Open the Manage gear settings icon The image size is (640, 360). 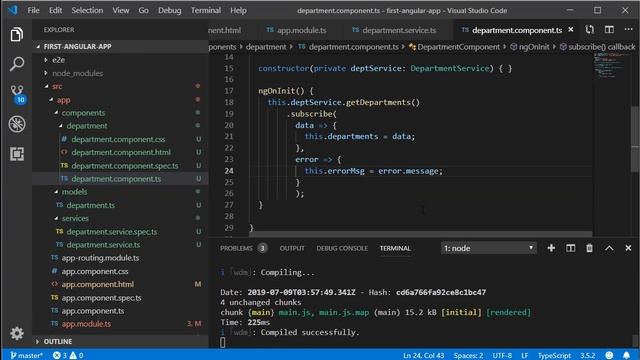pyautogui.click(x=16, y=333)
